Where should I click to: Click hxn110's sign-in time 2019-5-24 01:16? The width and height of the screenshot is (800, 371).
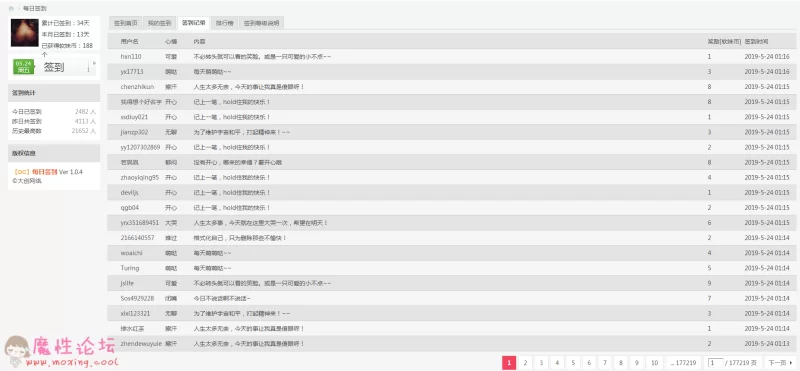pos(767,57)
